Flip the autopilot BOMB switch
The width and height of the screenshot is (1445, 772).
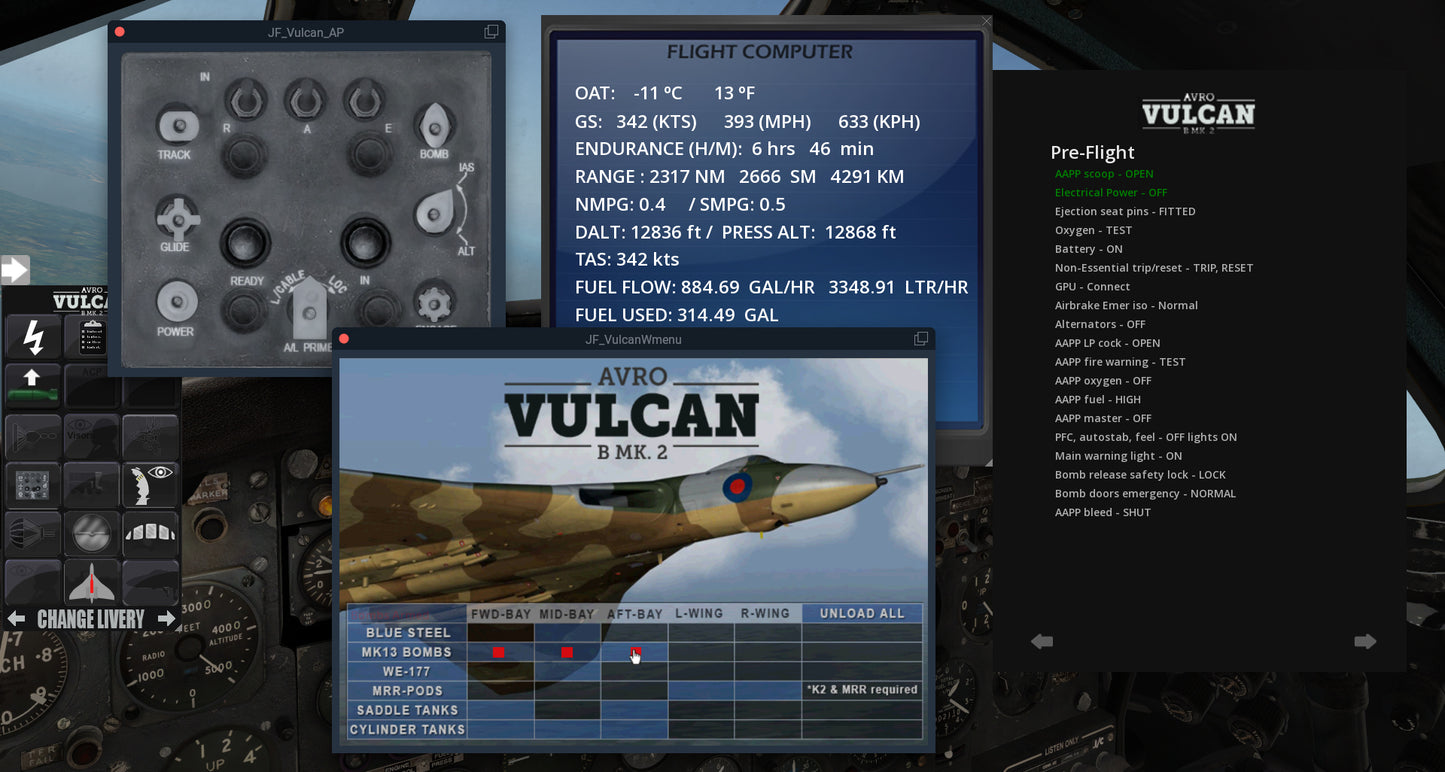click(434, 126)
